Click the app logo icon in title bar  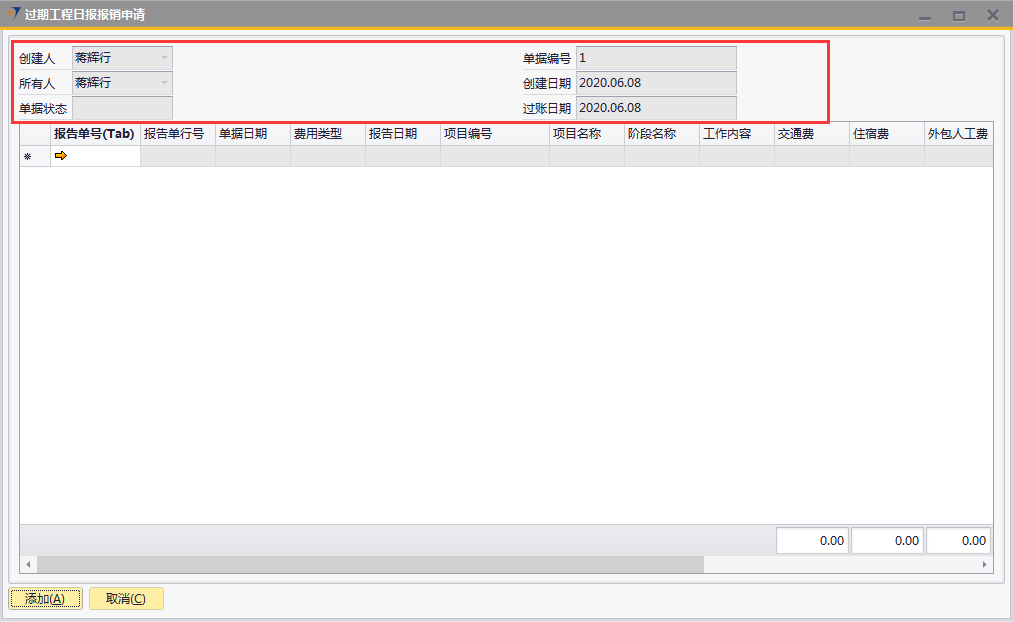13,14
